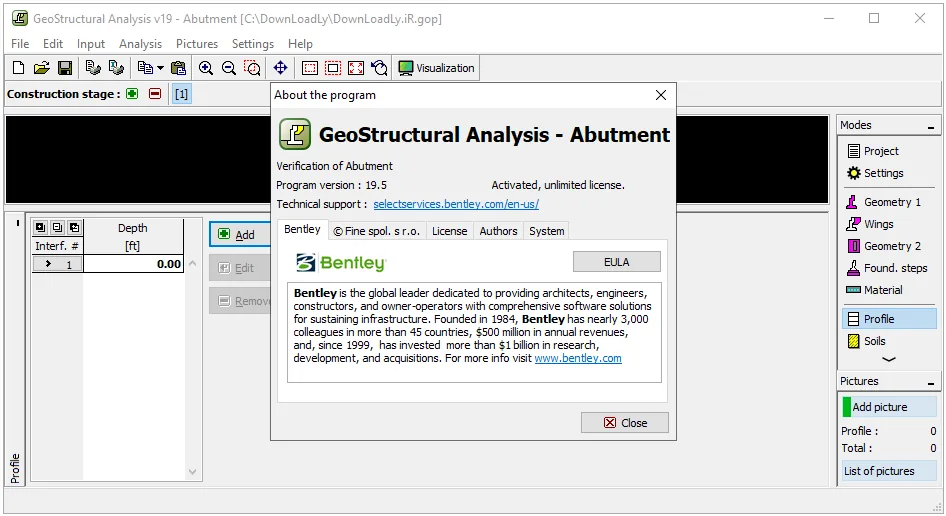
Task: Remove a construction stage with the red minus
Action: (155, 94)
